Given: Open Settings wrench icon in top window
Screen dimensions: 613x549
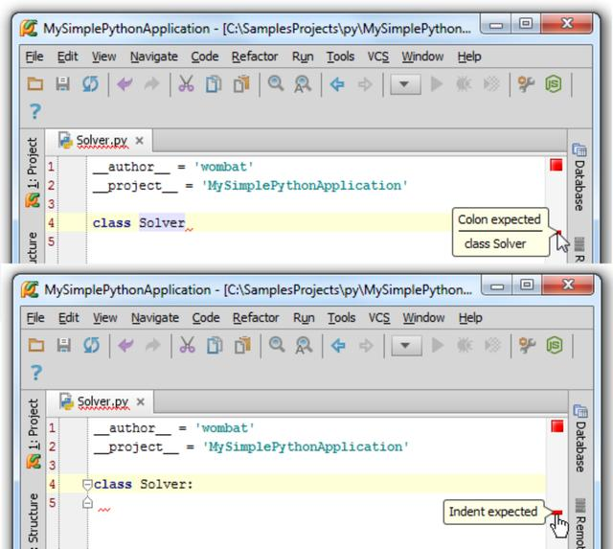Looking at the screenshot, I should coord(526,84).
